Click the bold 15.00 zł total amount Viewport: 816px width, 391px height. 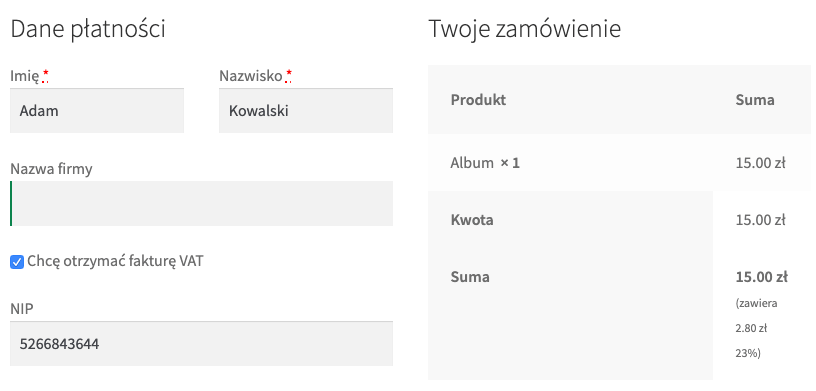tap(761, 277)
